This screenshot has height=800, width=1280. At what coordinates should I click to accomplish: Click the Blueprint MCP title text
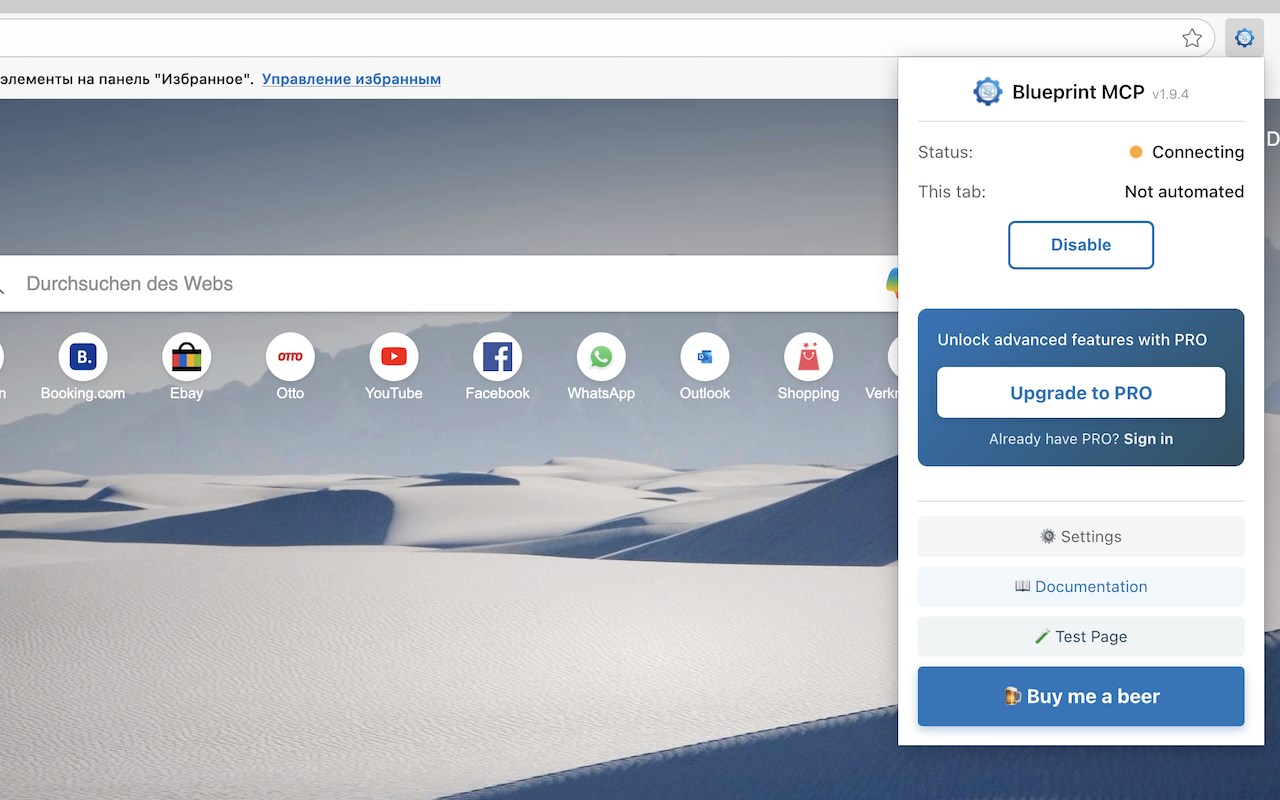1078,92
